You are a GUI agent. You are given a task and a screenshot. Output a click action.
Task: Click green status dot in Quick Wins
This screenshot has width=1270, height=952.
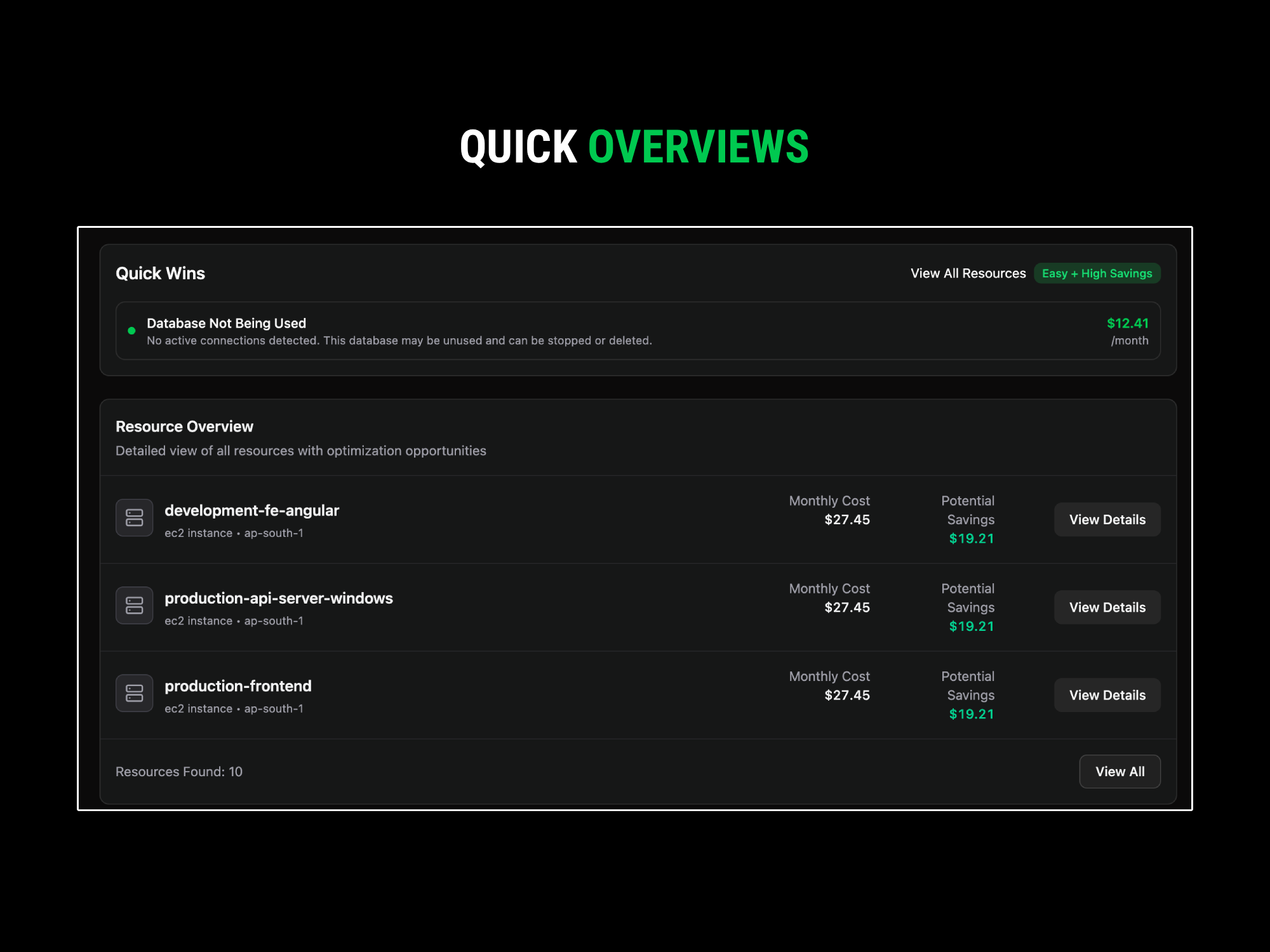click(131, 331)
